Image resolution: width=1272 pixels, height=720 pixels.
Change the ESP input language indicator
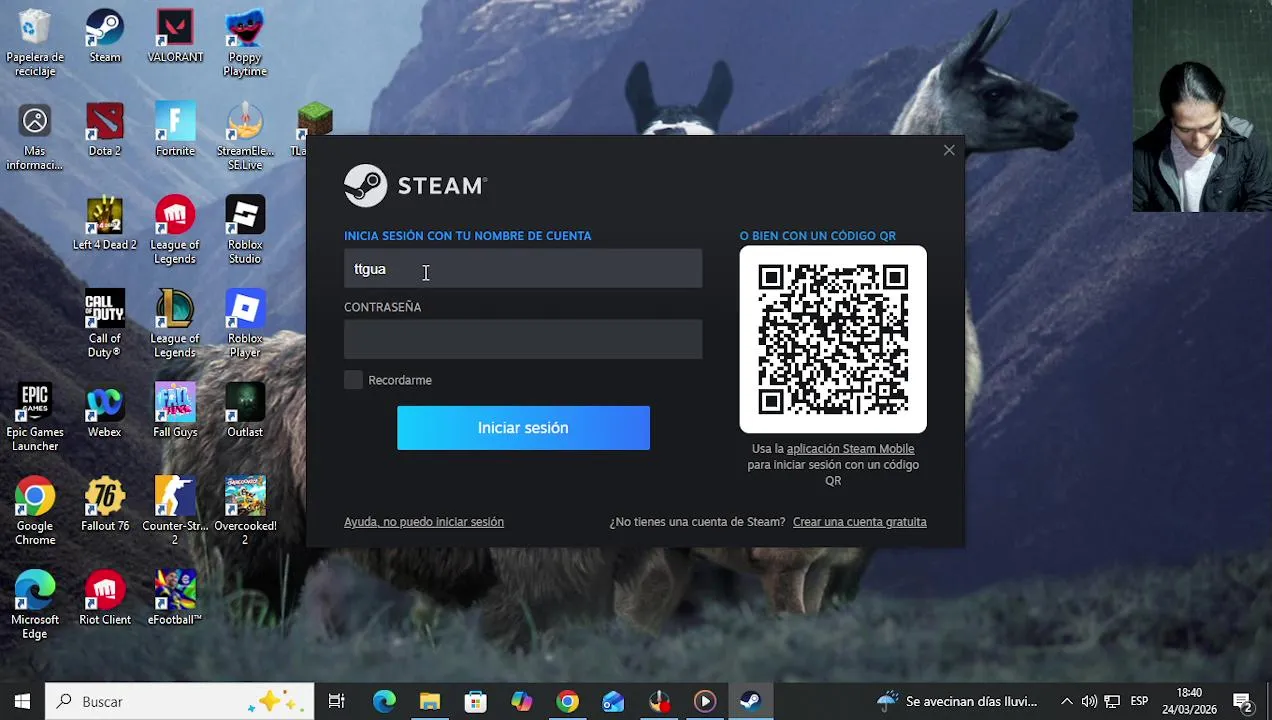coord(1139,701)
